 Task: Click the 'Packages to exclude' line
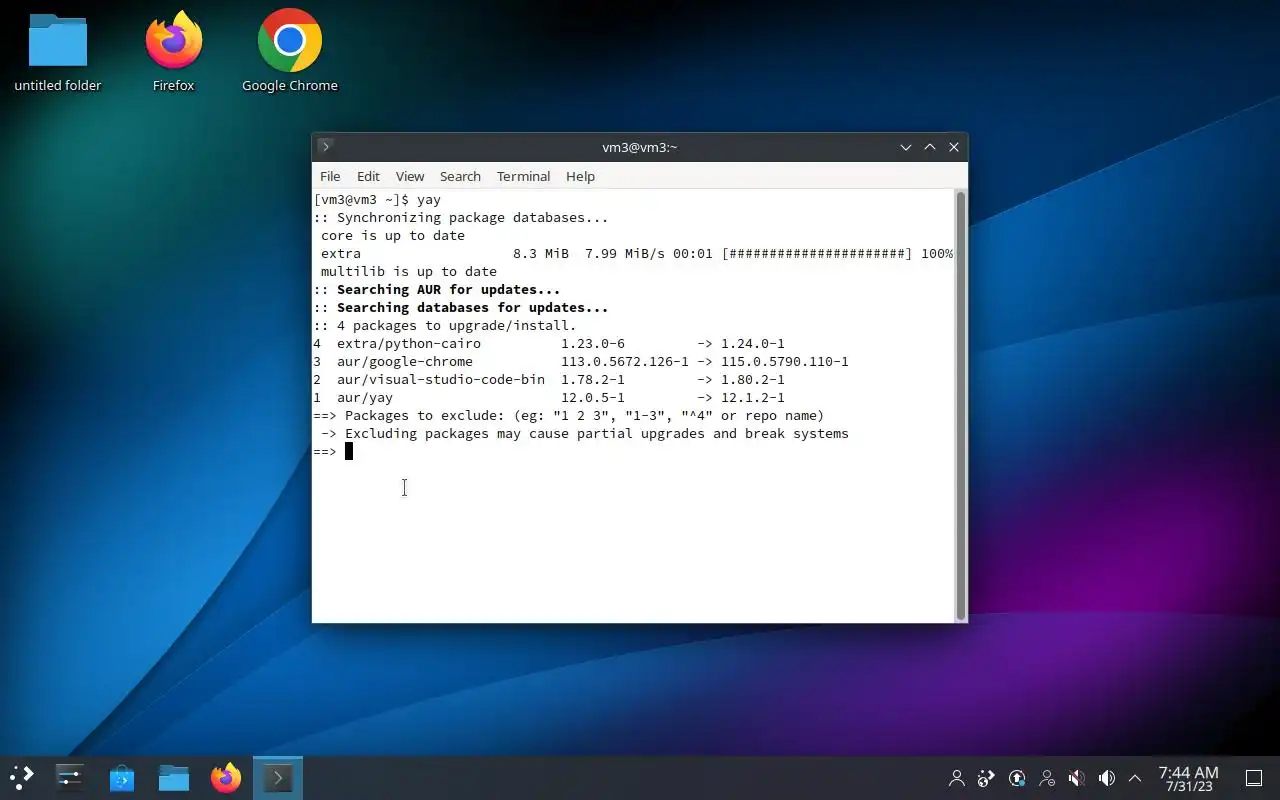pos(569,416)
